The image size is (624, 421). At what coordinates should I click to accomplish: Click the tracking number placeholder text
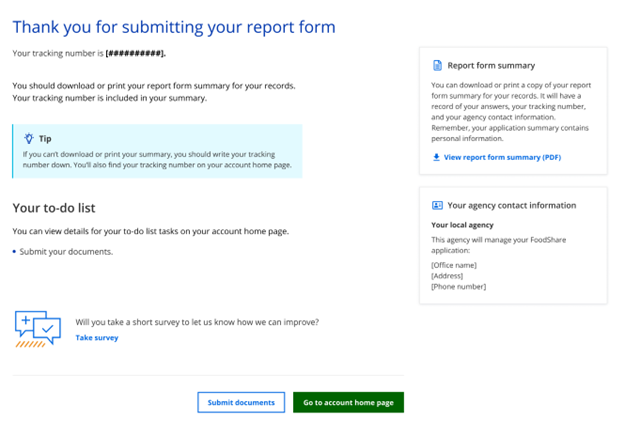click(x=135, y=53)
